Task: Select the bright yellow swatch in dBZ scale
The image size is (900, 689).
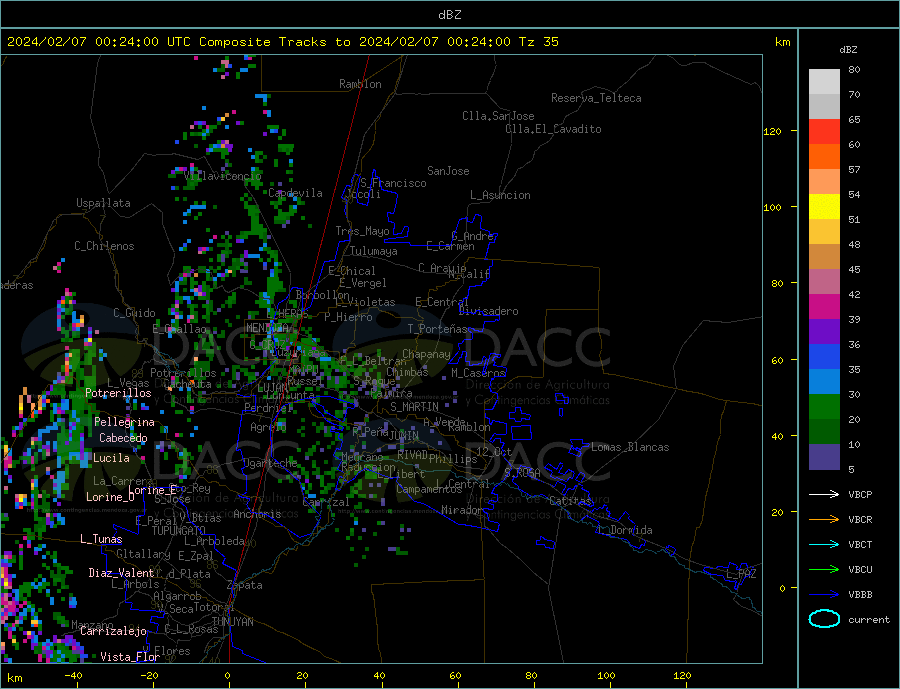Action: (824, 207)
